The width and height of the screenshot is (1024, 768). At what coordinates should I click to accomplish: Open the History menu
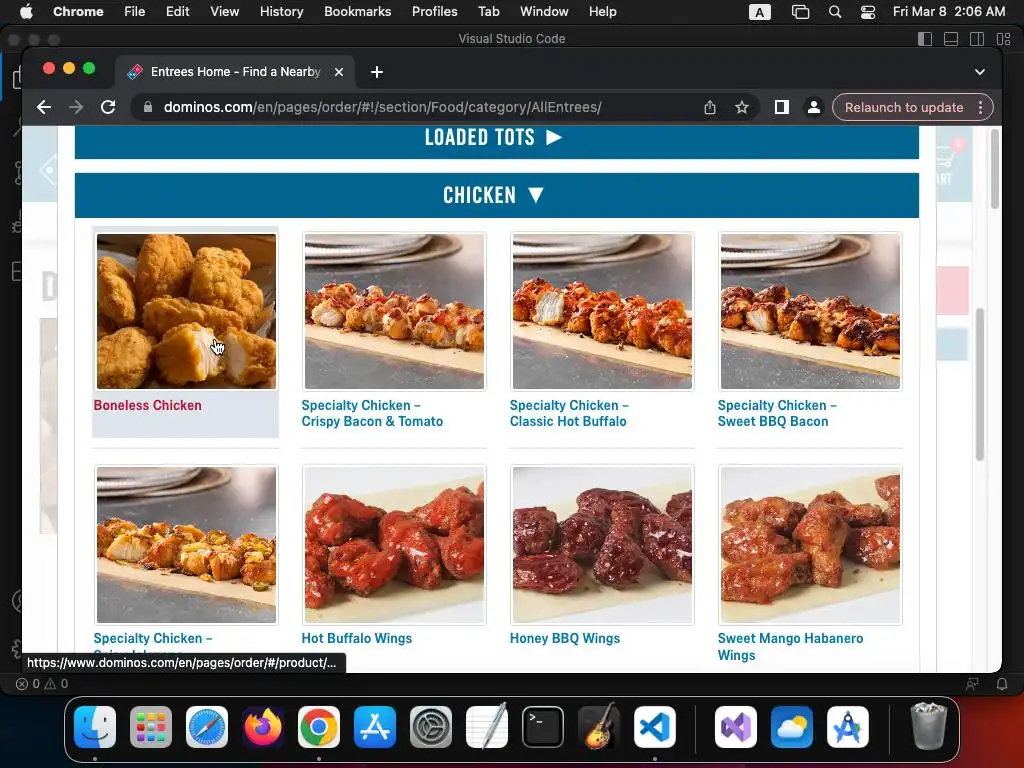point(281,11)
